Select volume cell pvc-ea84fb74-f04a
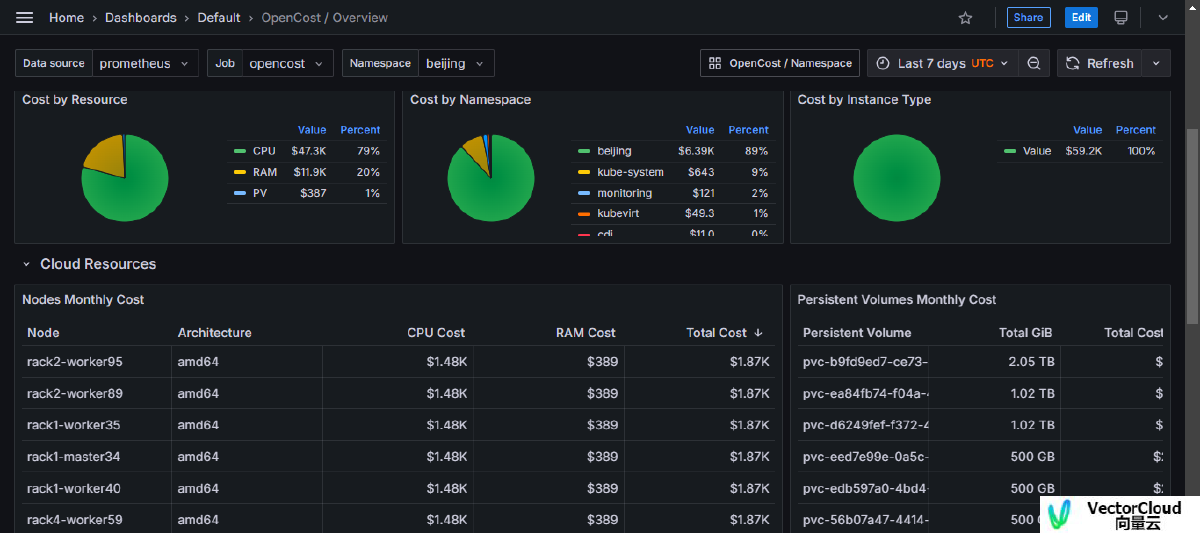Screen dimensions: 1200x533 (x=865, y=394)
